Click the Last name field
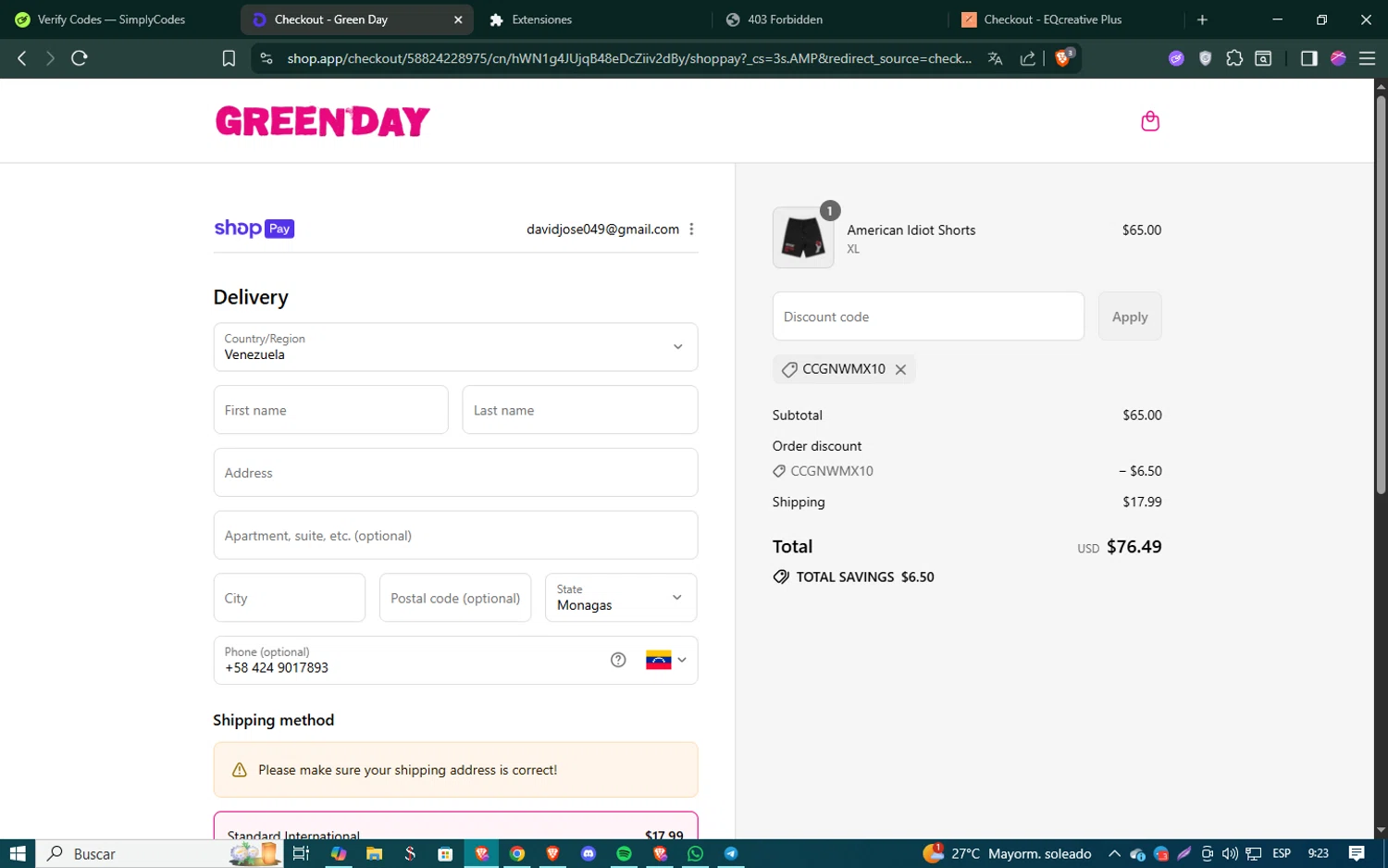Screen dimensions: 1388x868 coord(580,410)
